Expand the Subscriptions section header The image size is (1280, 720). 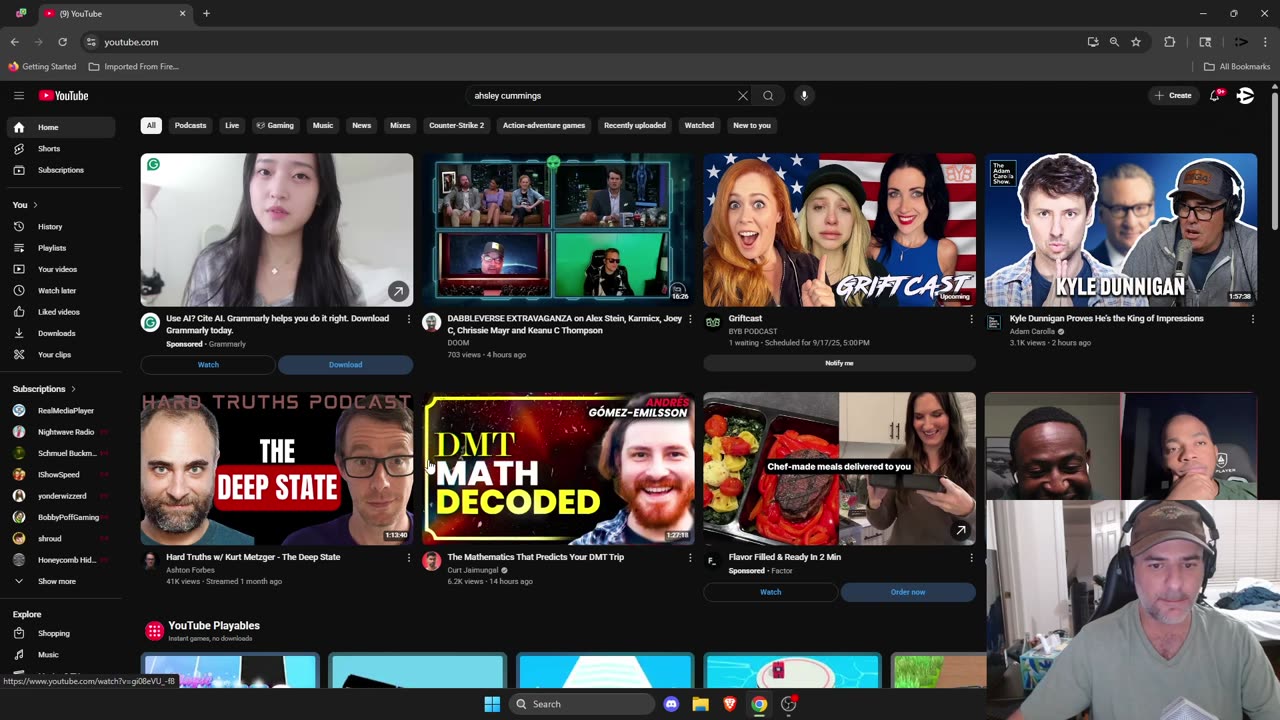[x=44, y=389]
